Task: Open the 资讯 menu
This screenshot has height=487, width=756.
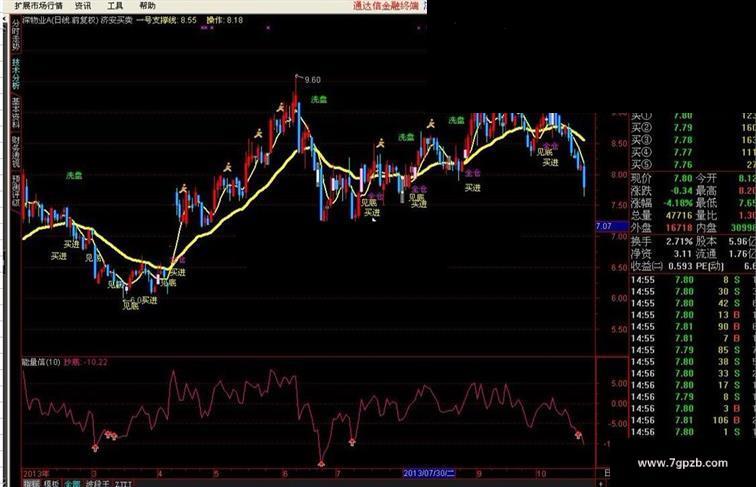Action: coord(82,6)
